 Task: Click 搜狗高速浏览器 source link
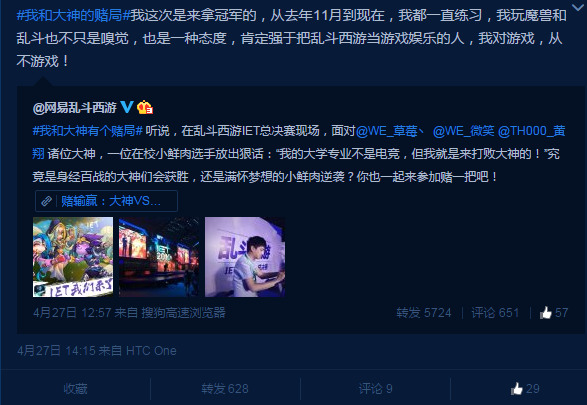point(183,313)
